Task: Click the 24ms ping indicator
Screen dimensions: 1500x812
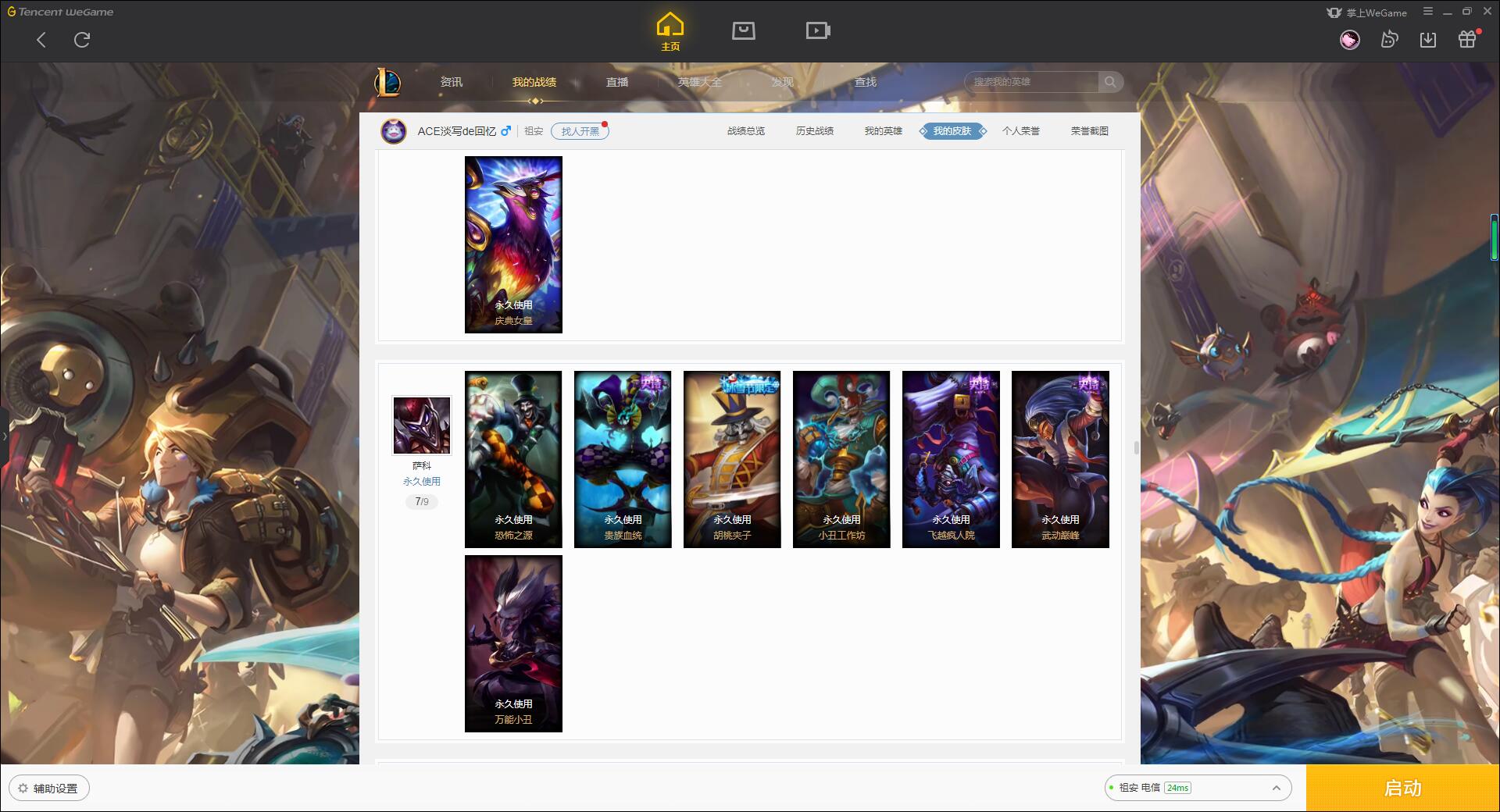Action: 1177,788
